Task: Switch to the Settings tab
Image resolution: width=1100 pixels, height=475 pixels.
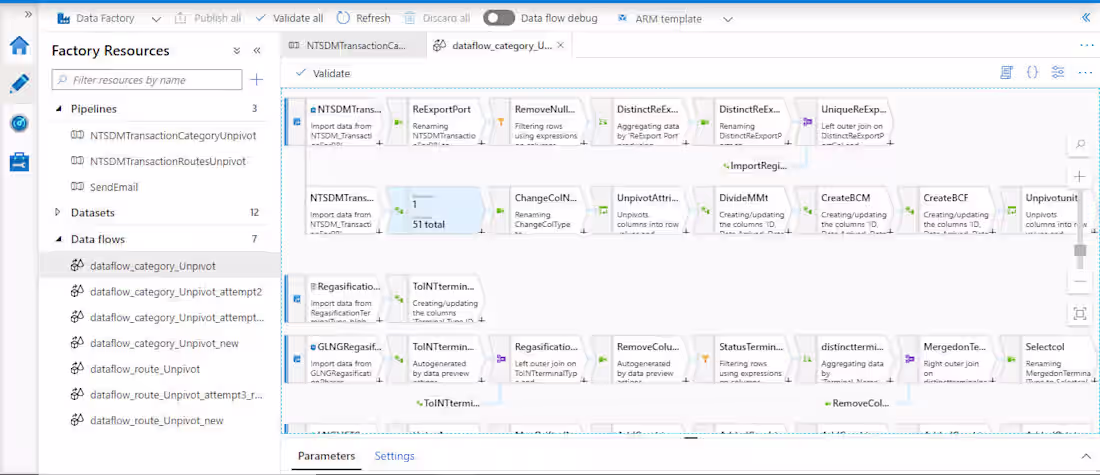Action: (394, 456)
